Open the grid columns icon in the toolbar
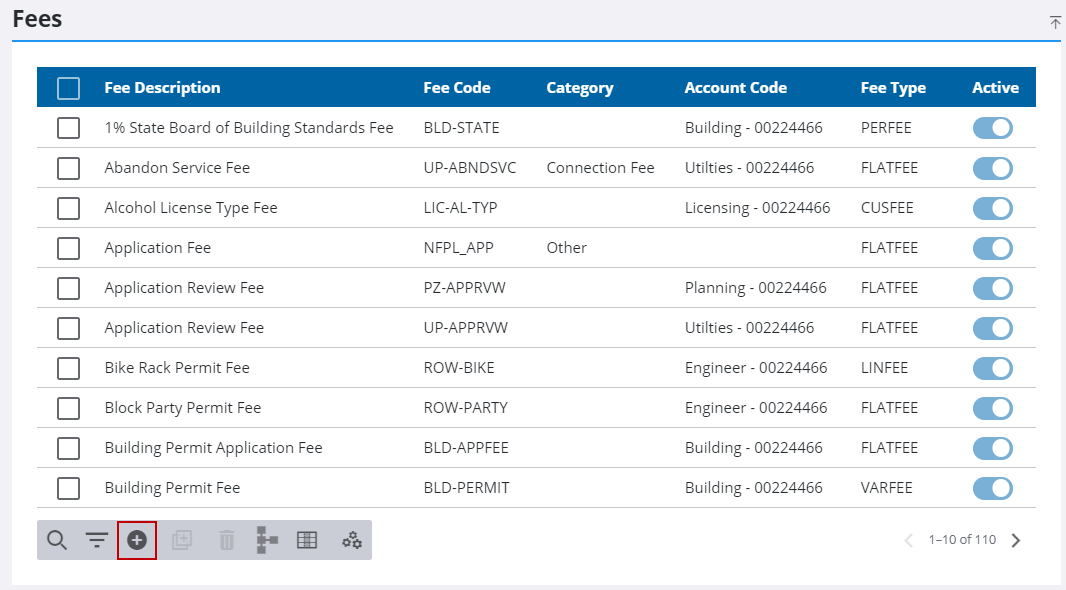Screen dimensions: 1066x590 [307, 540]
